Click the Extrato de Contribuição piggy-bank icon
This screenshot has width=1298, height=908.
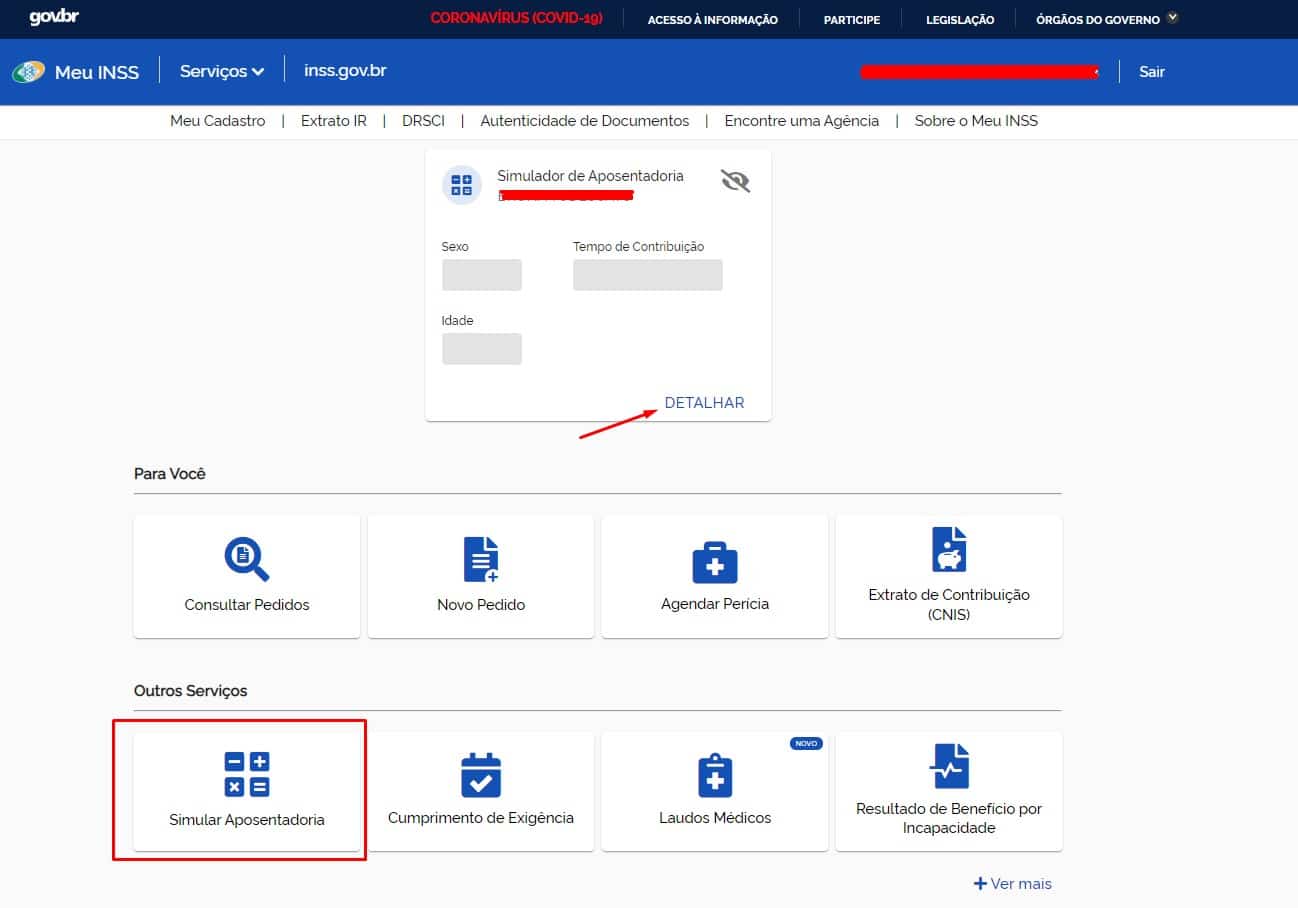pos(949,549)
